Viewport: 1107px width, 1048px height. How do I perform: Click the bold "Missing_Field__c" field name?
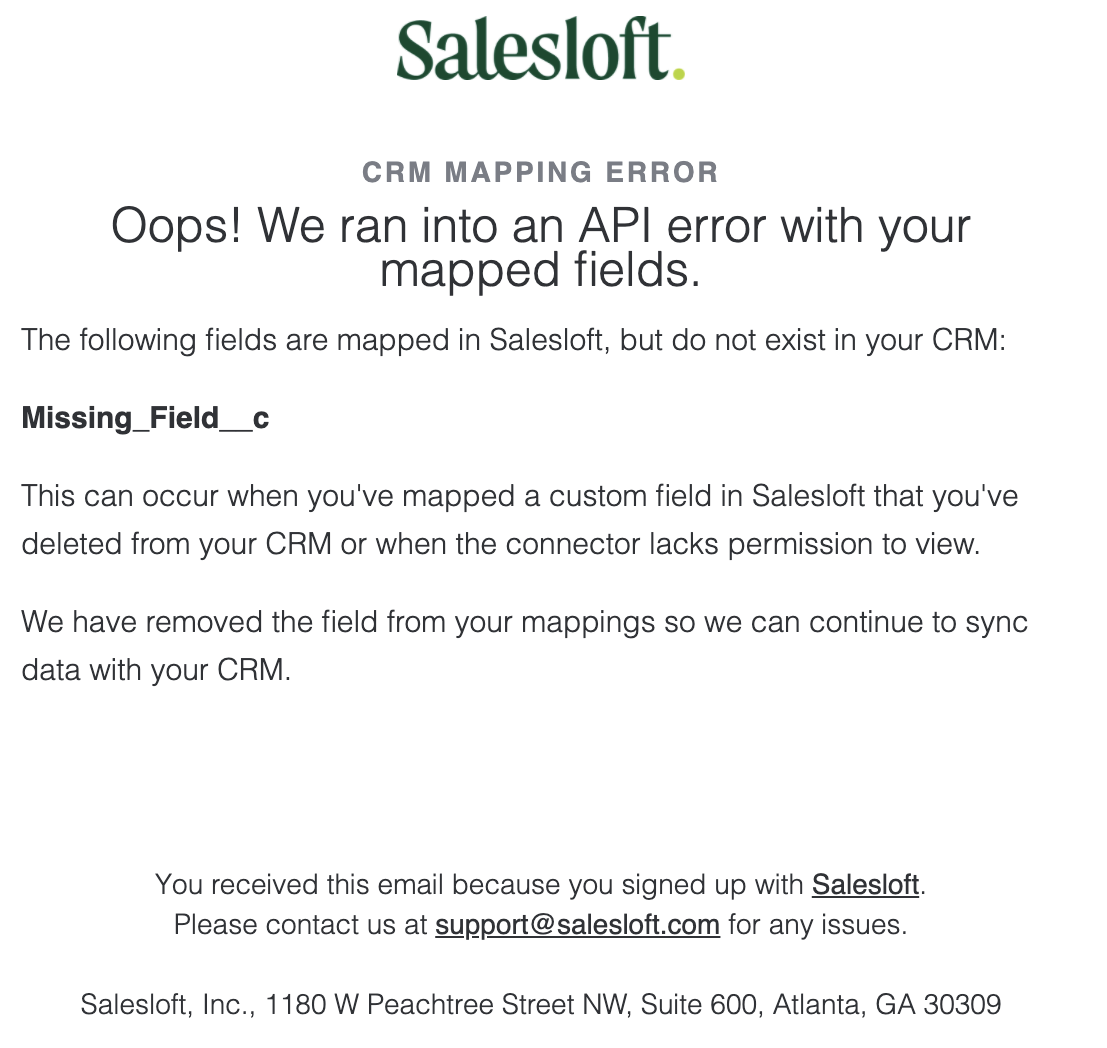tap(145, 417)
